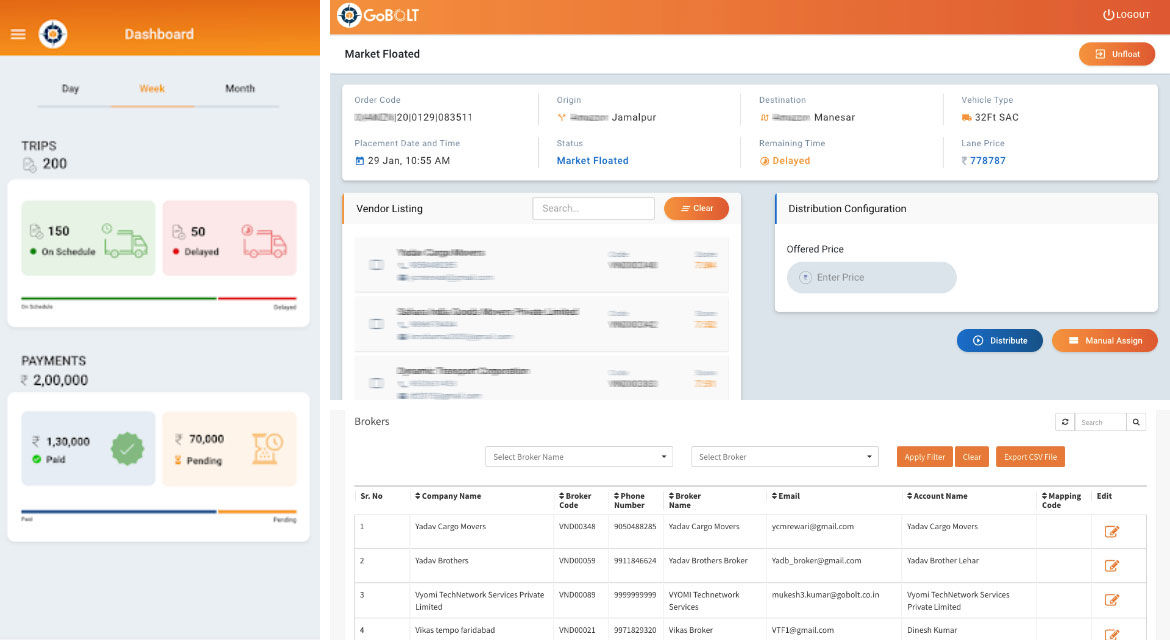
Task: Open the 778787 lane price link
Action: [988, 161]
